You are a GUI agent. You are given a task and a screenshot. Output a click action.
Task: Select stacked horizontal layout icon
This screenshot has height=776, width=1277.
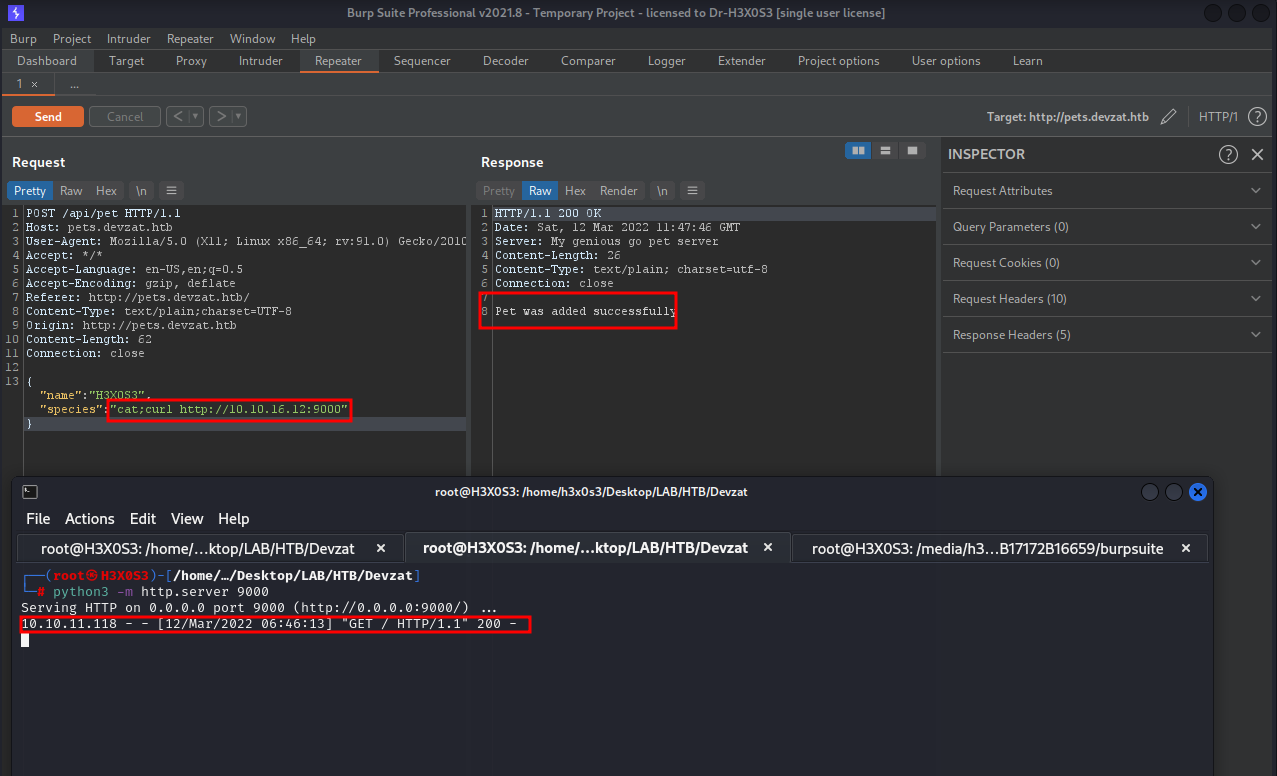pyautogui.click(x=885, y=151)
